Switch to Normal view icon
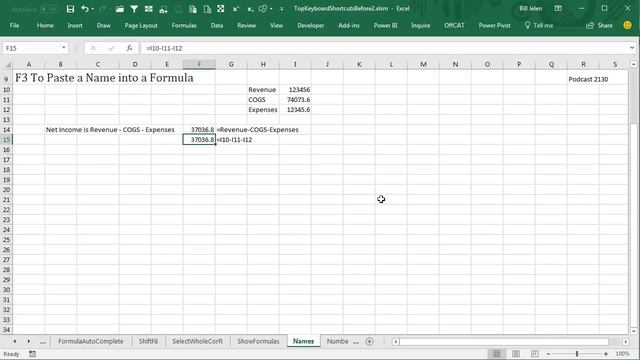Screen dimensions: 640x360 click(496, 354)
